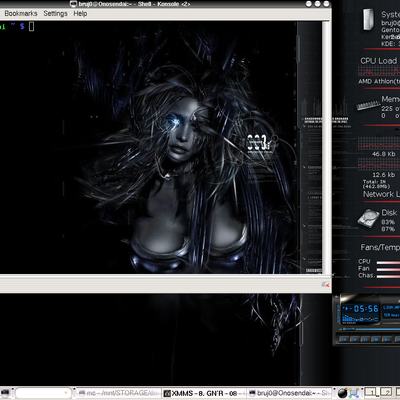Open the Settings menu in Konsole

tap(55, 14)
